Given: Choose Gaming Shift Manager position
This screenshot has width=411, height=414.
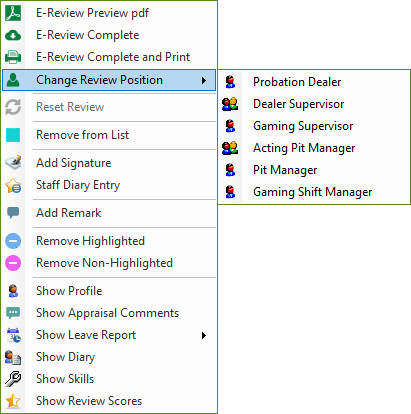Looking at the screenshot, I should [314, 192].
